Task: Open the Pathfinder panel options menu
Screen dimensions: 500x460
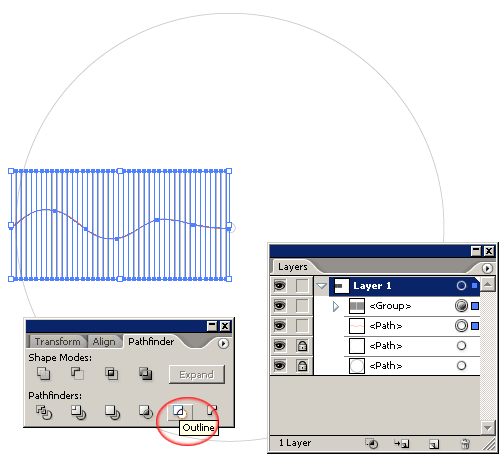Action: coord(223,343)
